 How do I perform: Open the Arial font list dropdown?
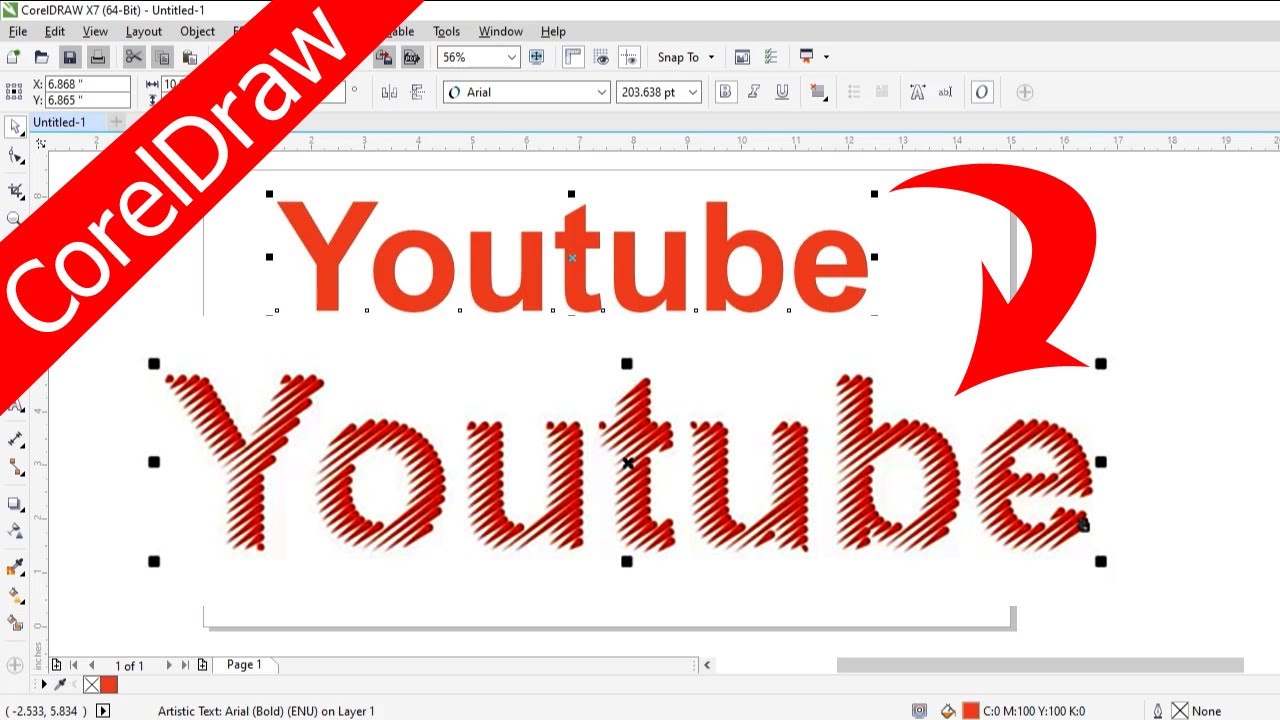pos(602,92)
